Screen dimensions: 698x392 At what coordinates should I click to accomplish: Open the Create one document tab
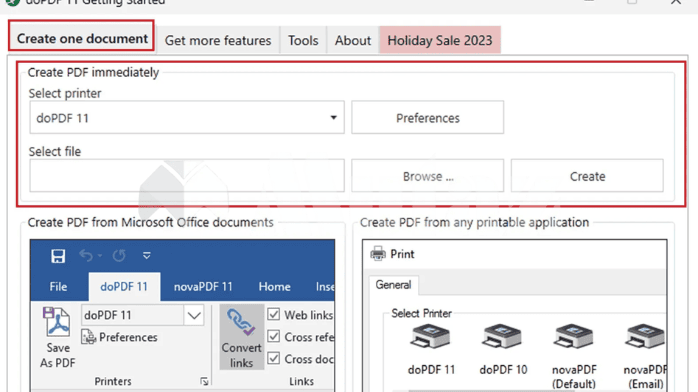(x=82, y=39)
